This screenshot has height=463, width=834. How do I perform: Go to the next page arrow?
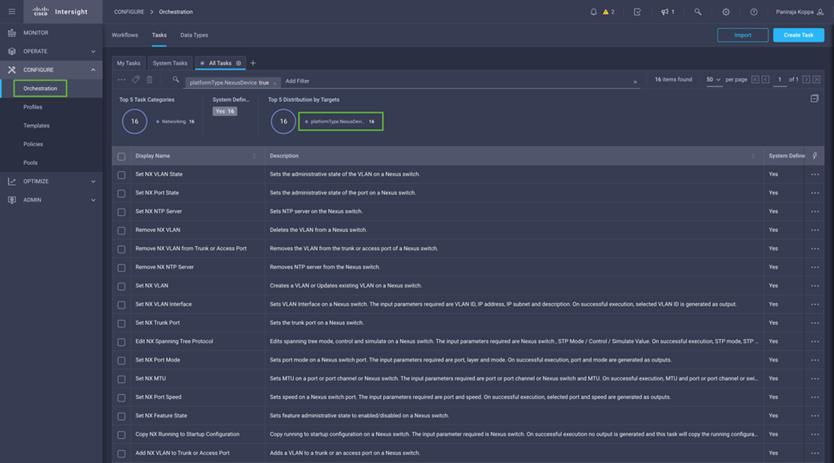pyautogui.click(x=806, y=80)
